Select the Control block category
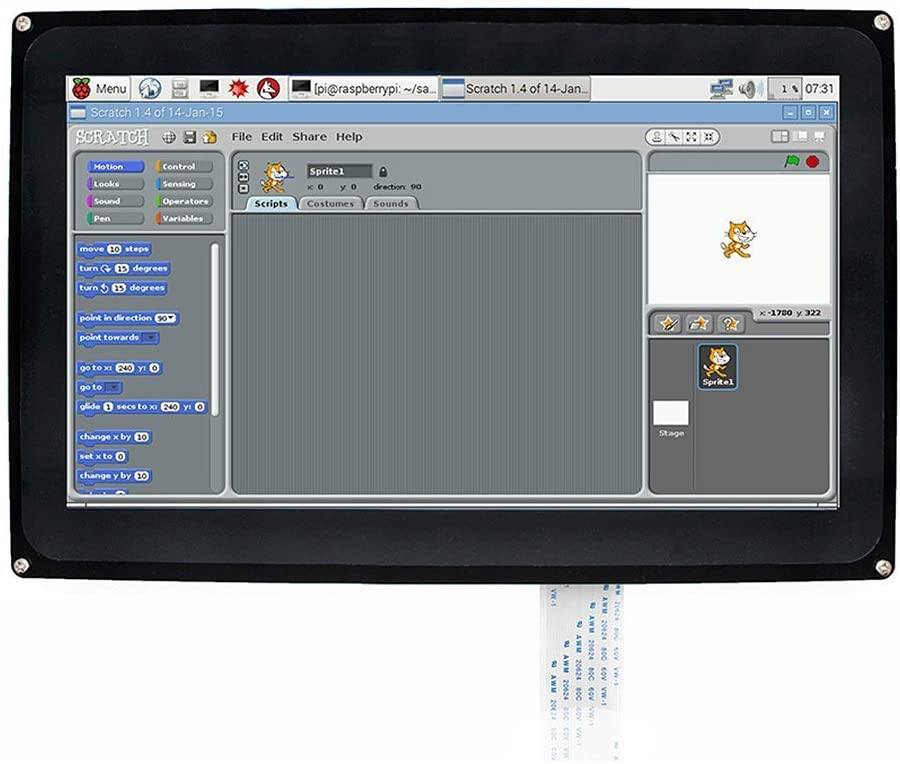The image size is (900, 764). 179,167
